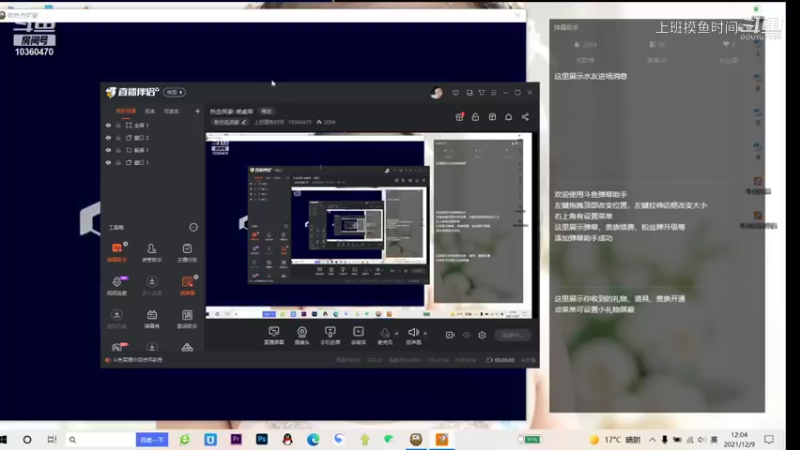
Task: Click the 修改 button beside title
Action: (x=267, y=111)
